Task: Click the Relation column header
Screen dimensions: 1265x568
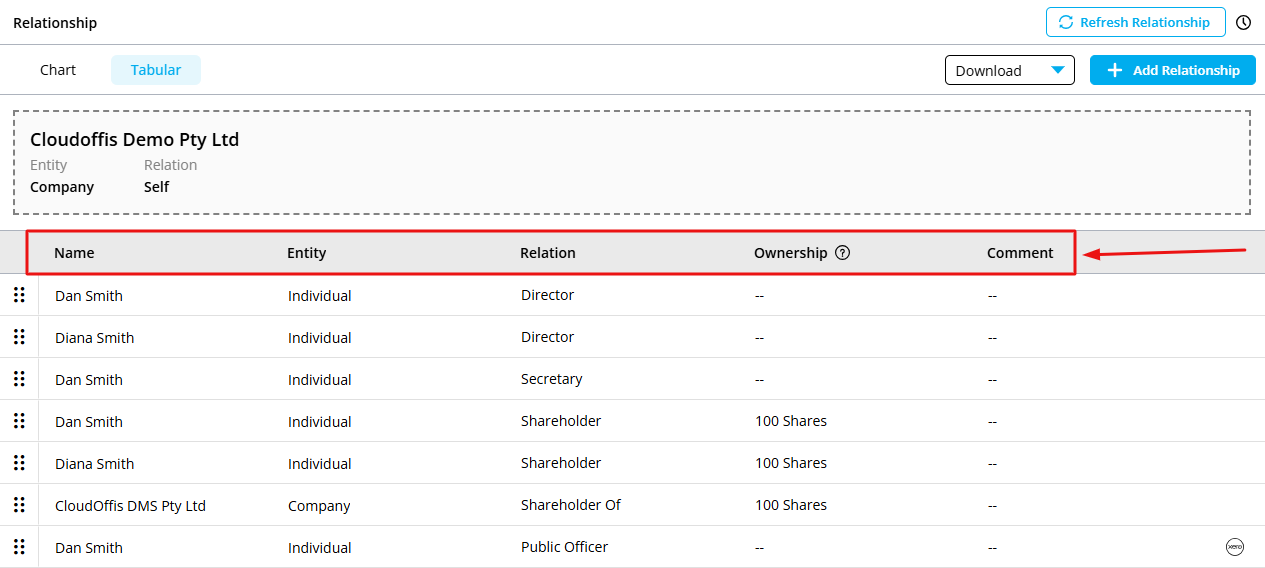Action: pyautogui.click(x=548, y=253)
